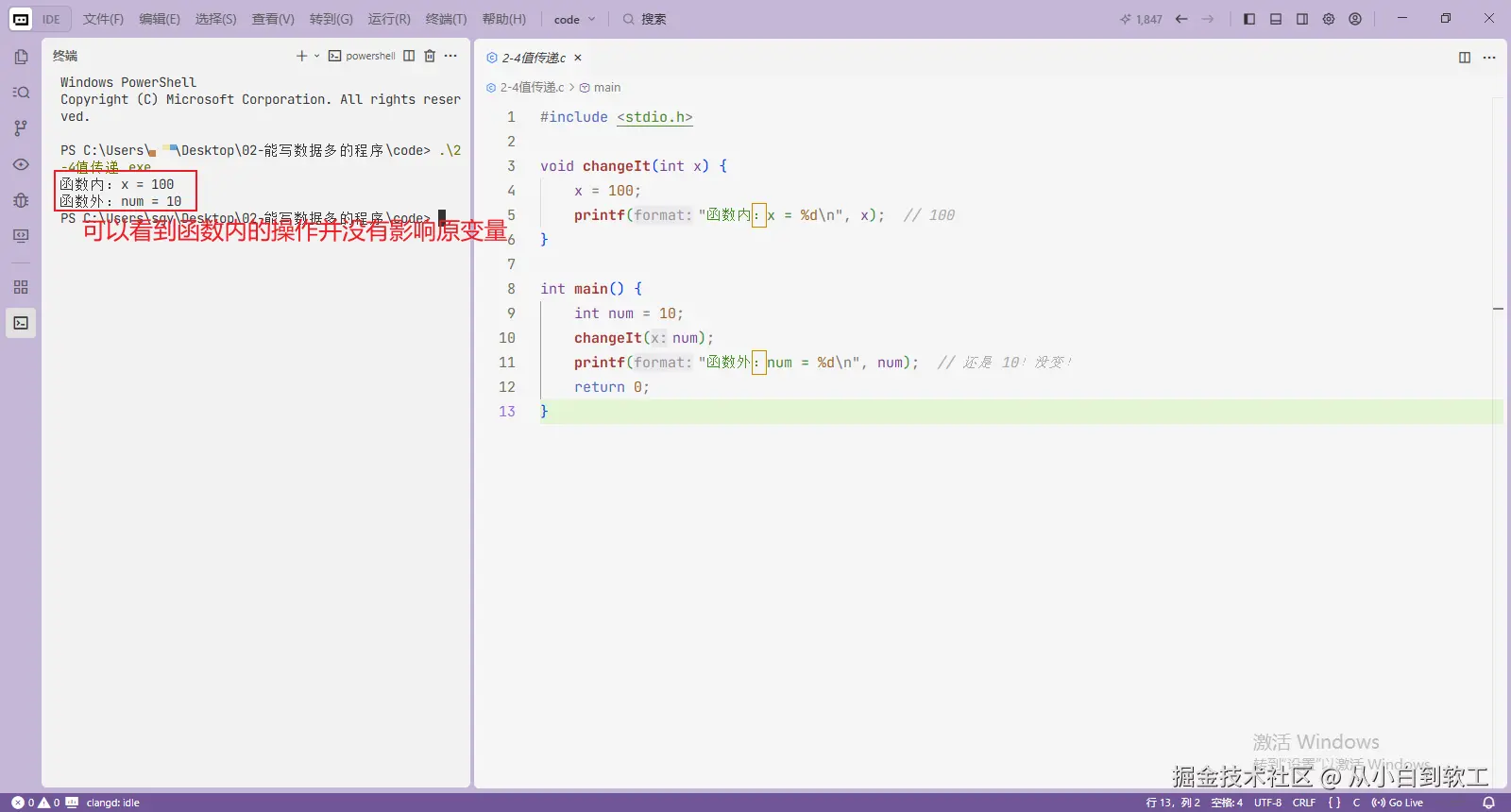Navigate back with the left arrow
1511x812 pixels.
pyautogui.click(x=1181, y=19)
